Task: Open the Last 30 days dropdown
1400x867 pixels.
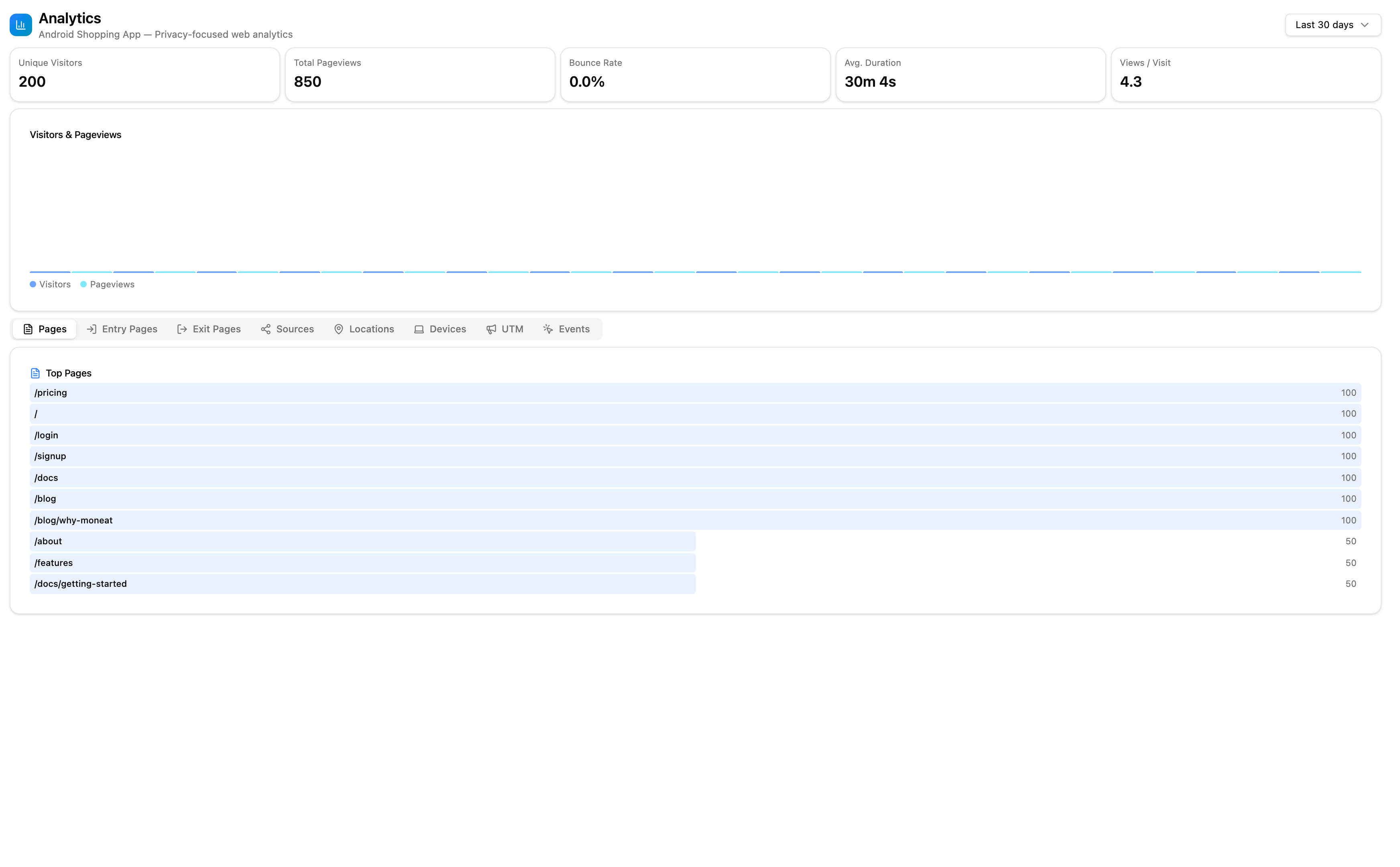Action: point(1332,25)
